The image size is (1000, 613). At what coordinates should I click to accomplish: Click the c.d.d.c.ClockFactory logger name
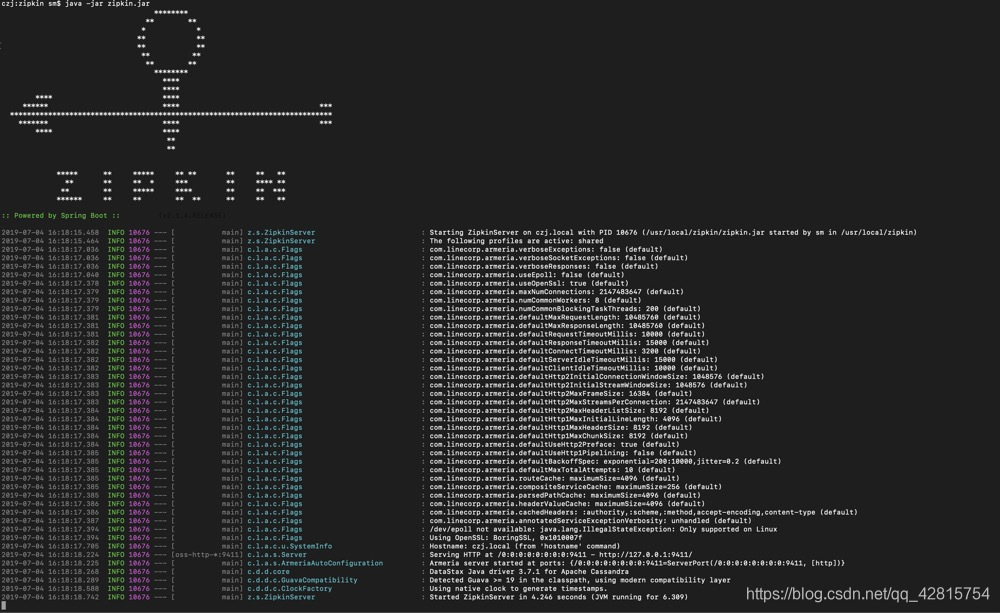290,589
